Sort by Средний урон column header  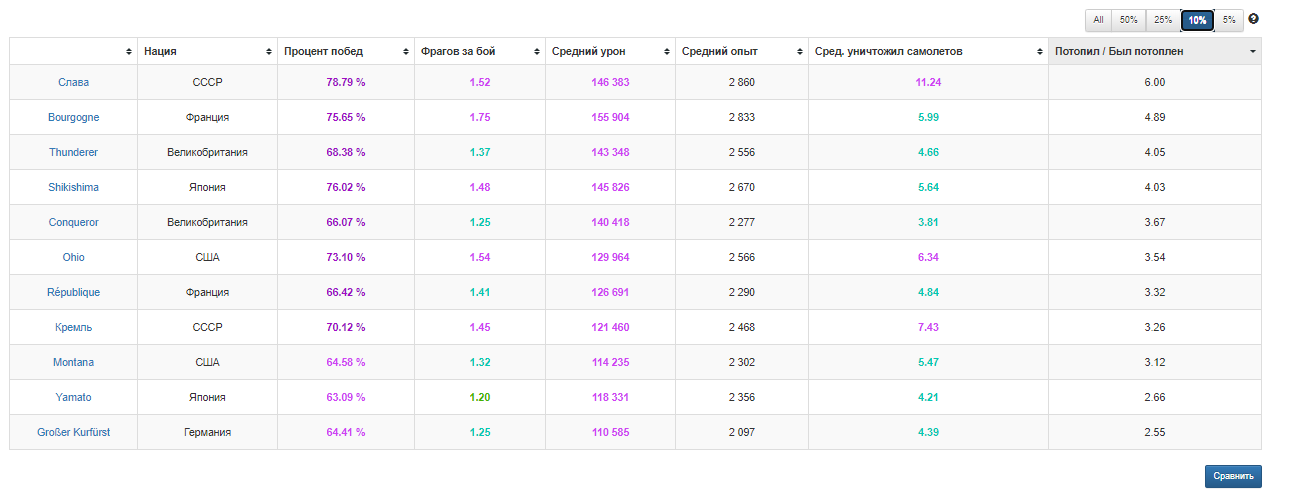pos(610,51)
